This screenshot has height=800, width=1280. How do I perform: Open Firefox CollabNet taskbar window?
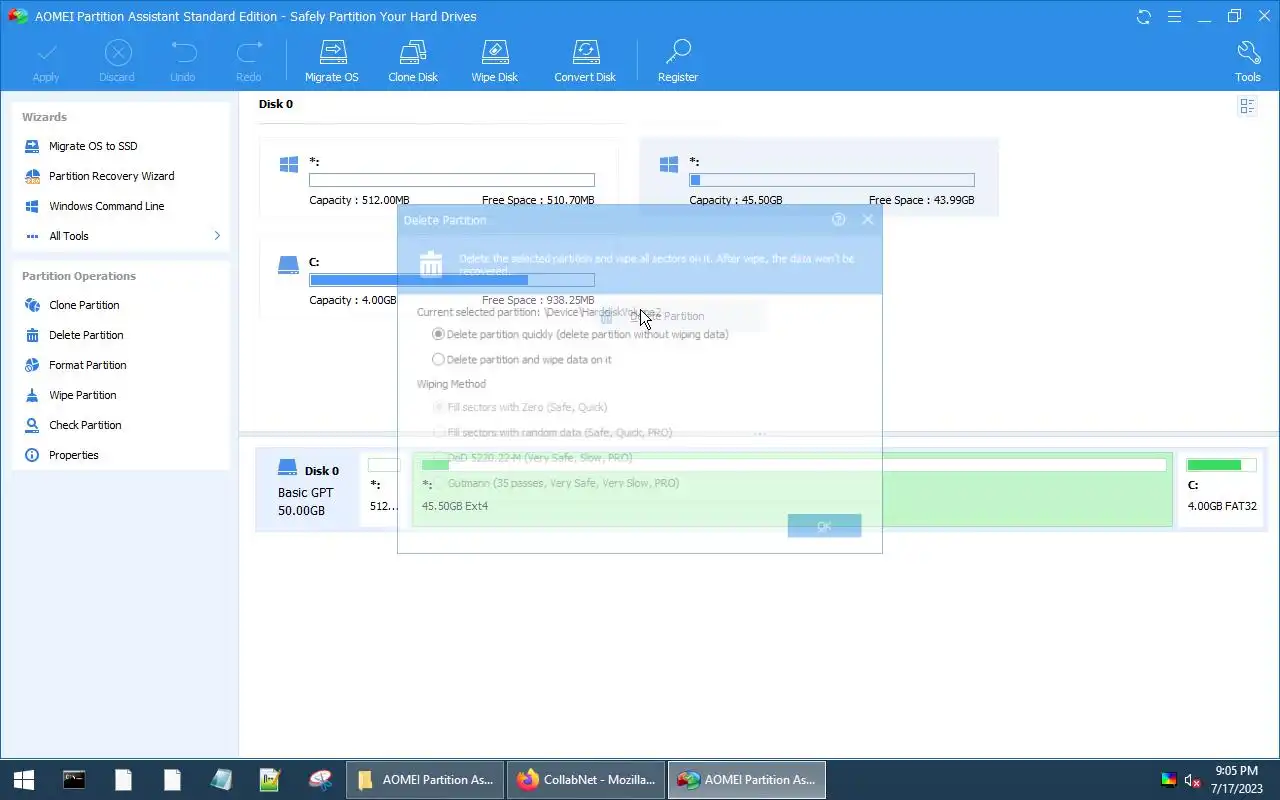coord(587,780)
